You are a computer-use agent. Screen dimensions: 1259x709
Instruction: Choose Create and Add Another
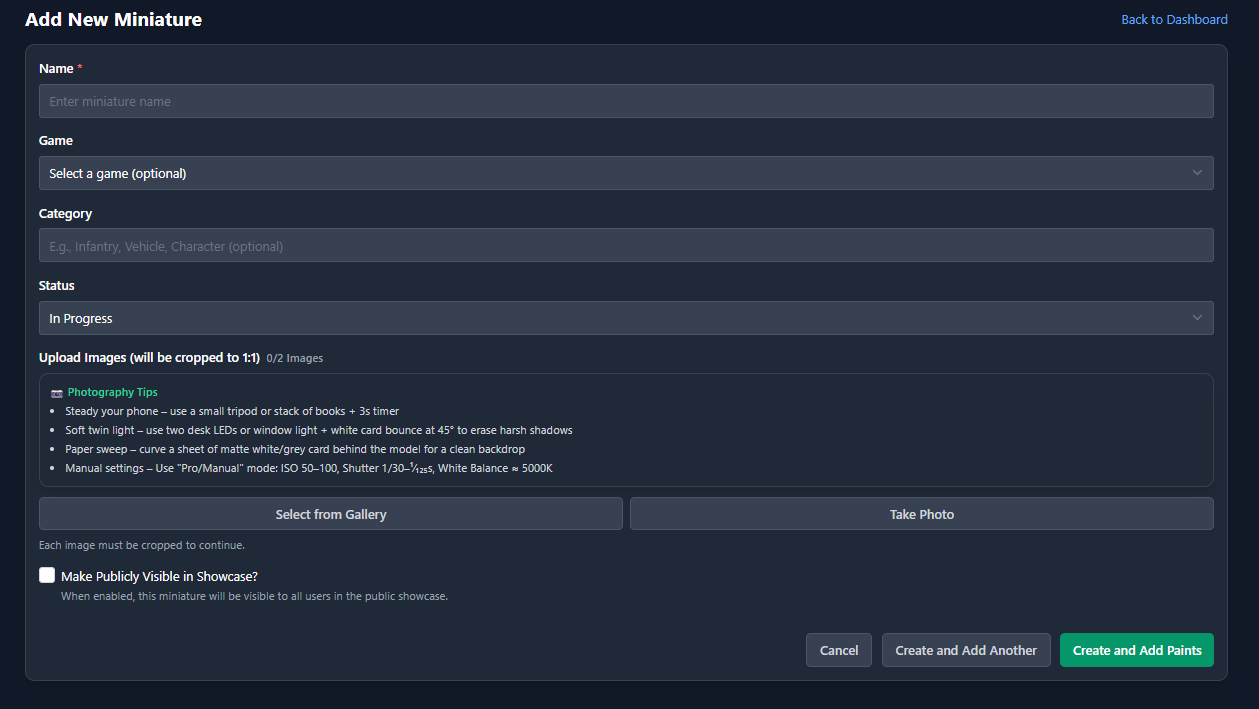[965, 650]
